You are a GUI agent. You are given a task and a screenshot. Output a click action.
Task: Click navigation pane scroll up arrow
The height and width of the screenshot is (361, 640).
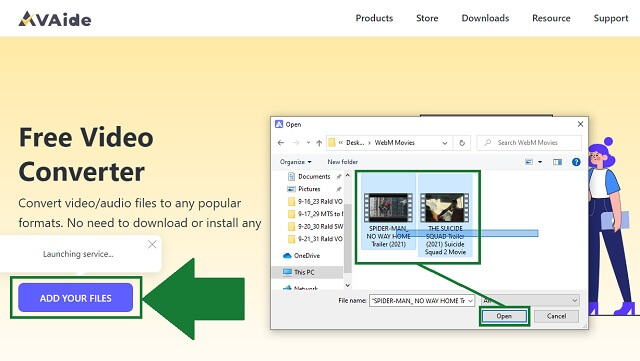coord(348,176)
